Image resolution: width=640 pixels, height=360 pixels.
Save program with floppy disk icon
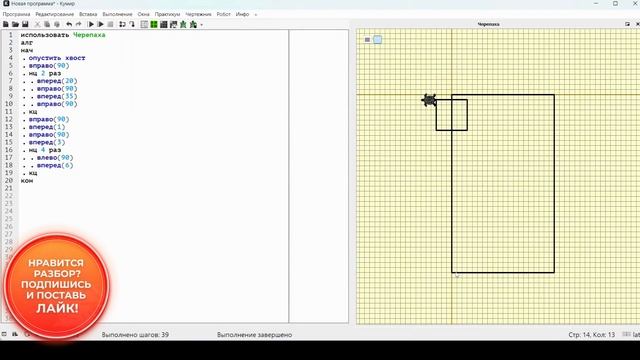tap(25, 24)
